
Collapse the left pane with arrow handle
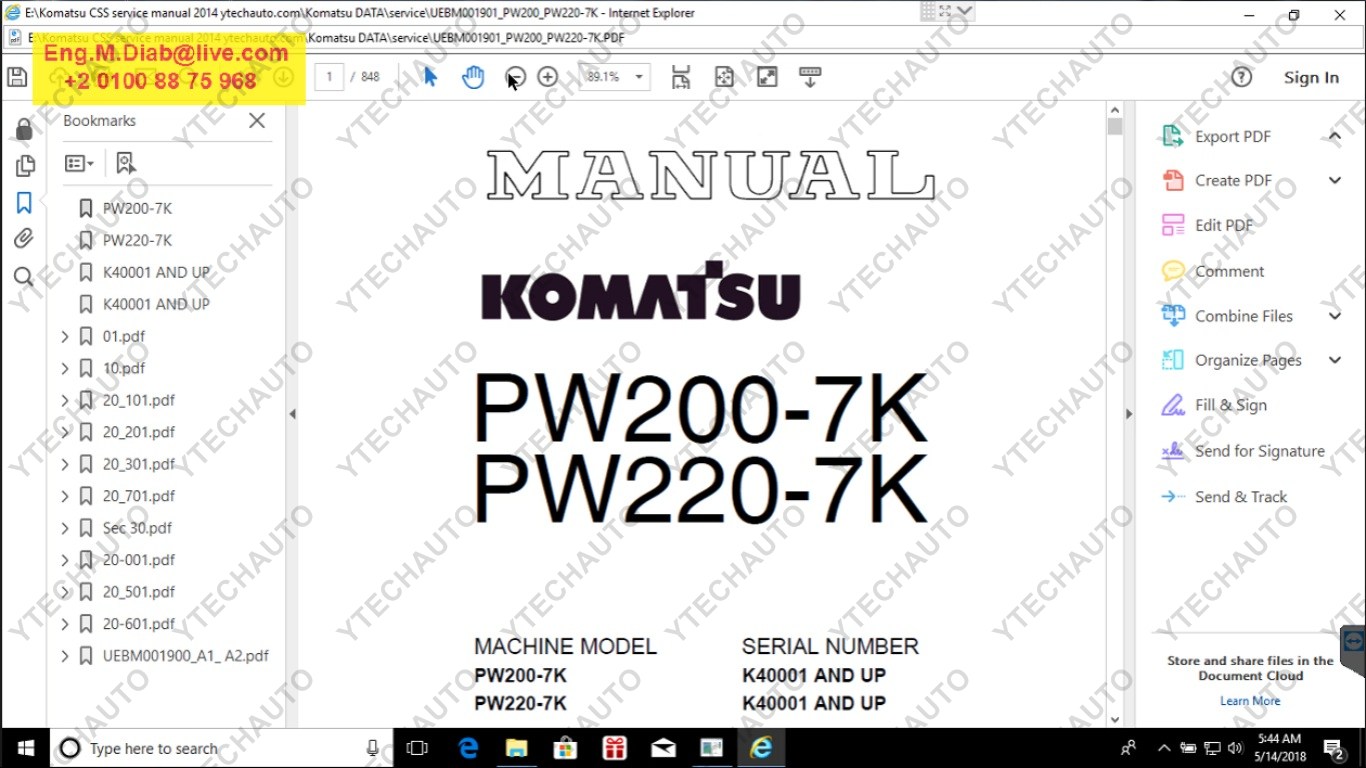click(x=292, y=414)
